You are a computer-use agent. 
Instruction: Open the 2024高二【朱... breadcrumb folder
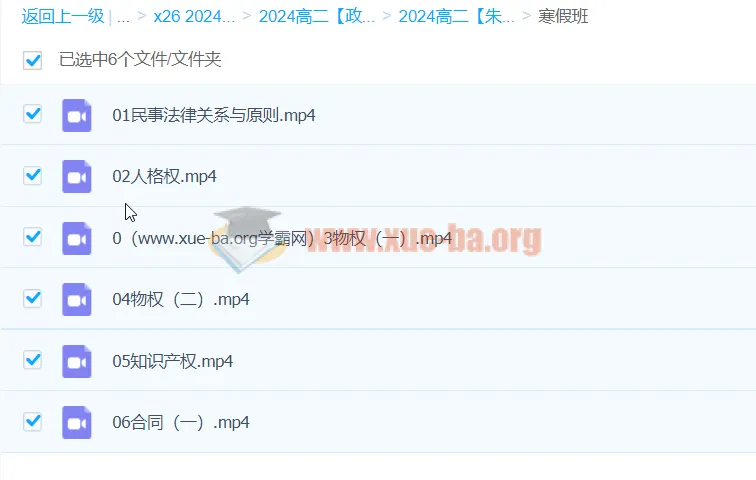coord(457,16)
